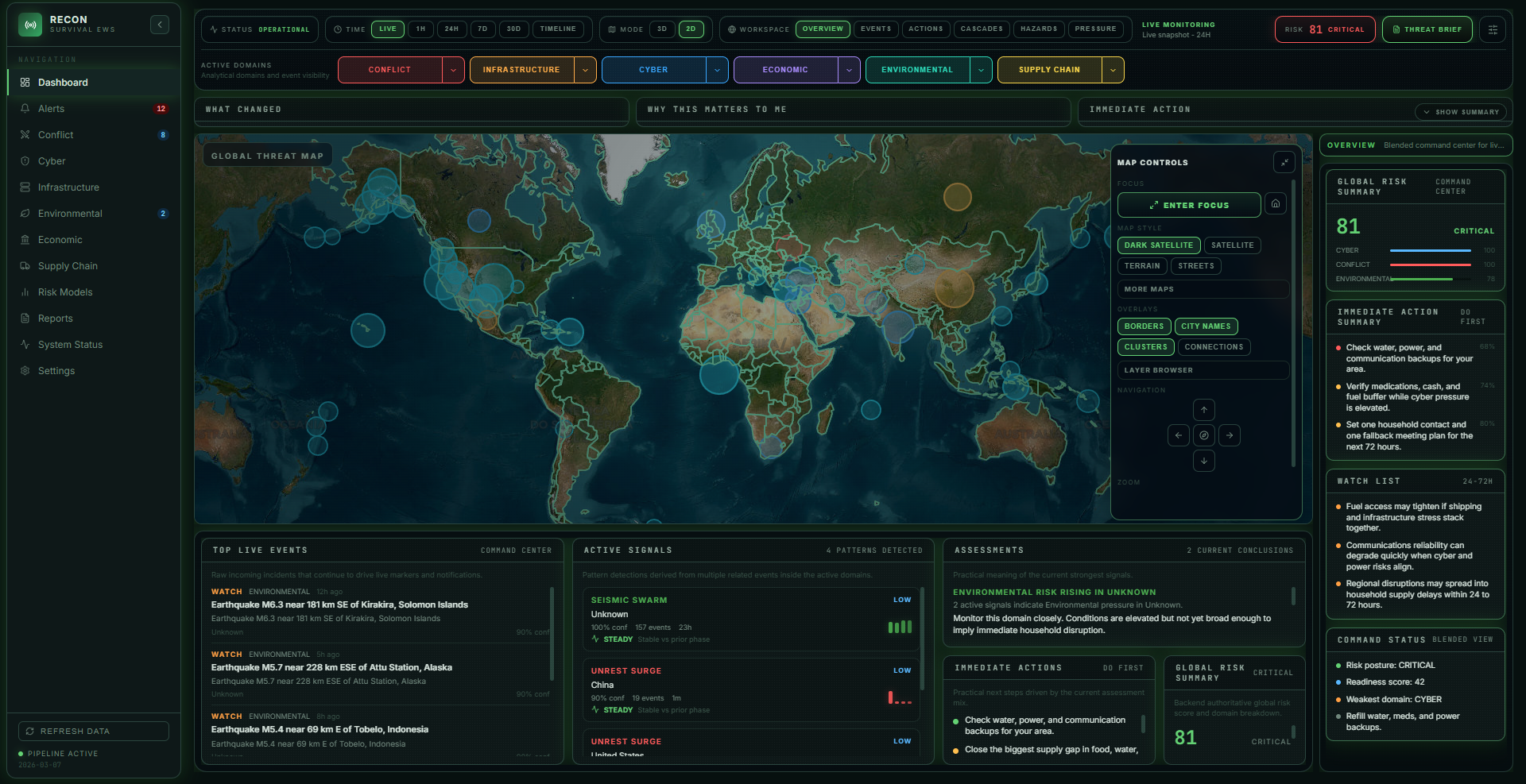This screenshot has width=1526, height=784.
Task: Enable the CONNECTIONS overlay
Action: 1213,346
